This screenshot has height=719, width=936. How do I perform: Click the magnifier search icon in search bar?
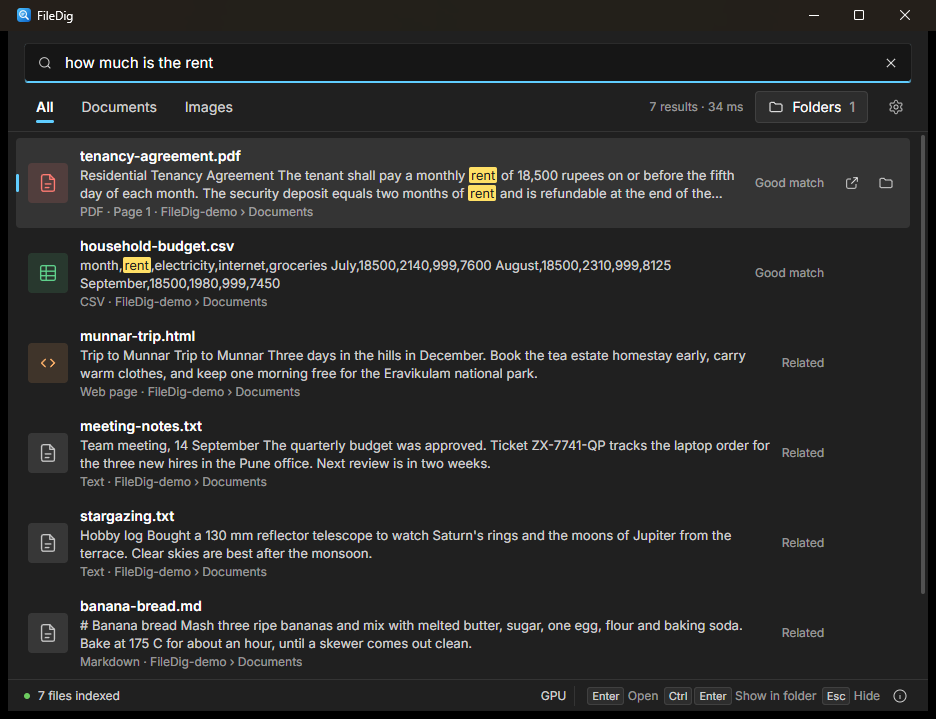click(x=45, y=63)
